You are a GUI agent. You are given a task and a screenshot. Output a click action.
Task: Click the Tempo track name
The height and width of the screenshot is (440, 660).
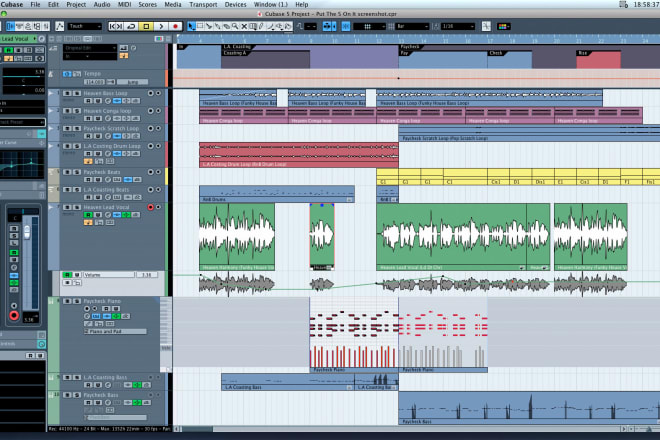tap(92, 74)
